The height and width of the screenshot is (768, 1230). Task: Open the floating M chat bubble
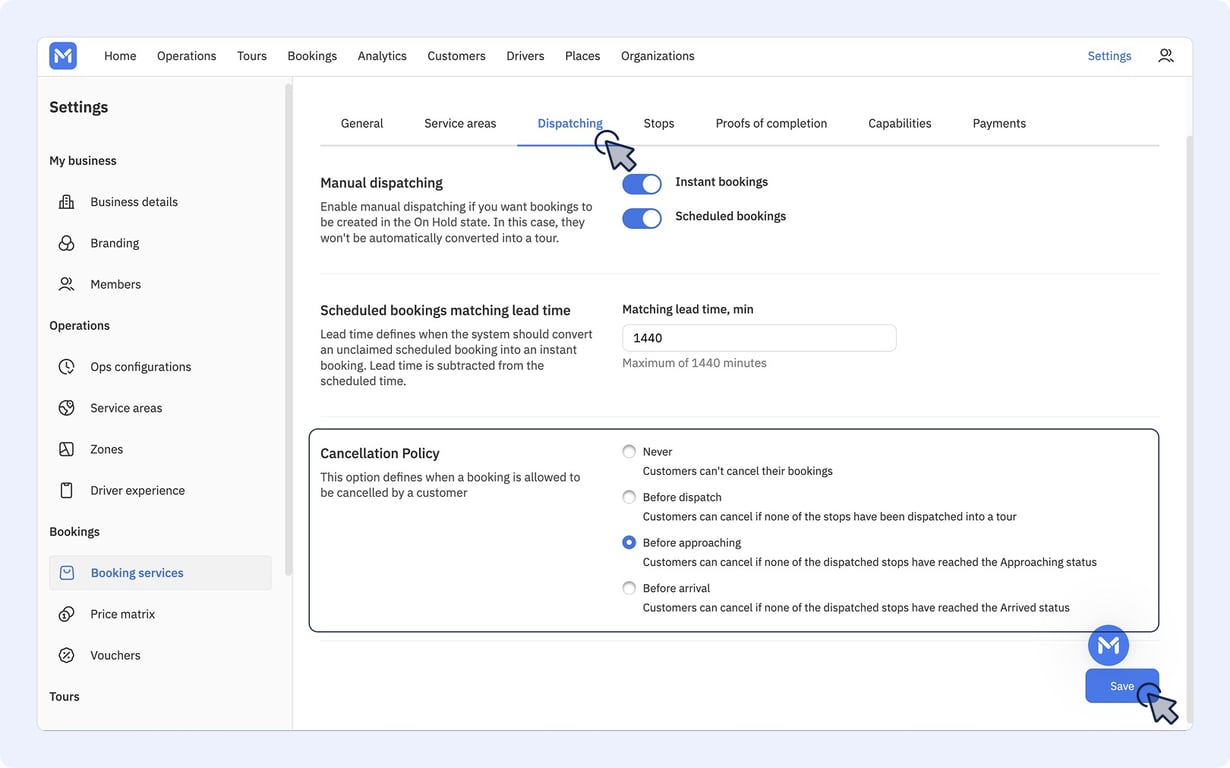point(1108,646)
